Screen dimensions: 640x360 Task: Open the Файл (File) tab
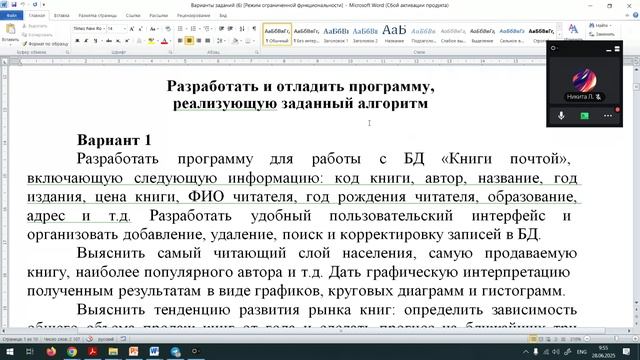(x=11, y=16)
